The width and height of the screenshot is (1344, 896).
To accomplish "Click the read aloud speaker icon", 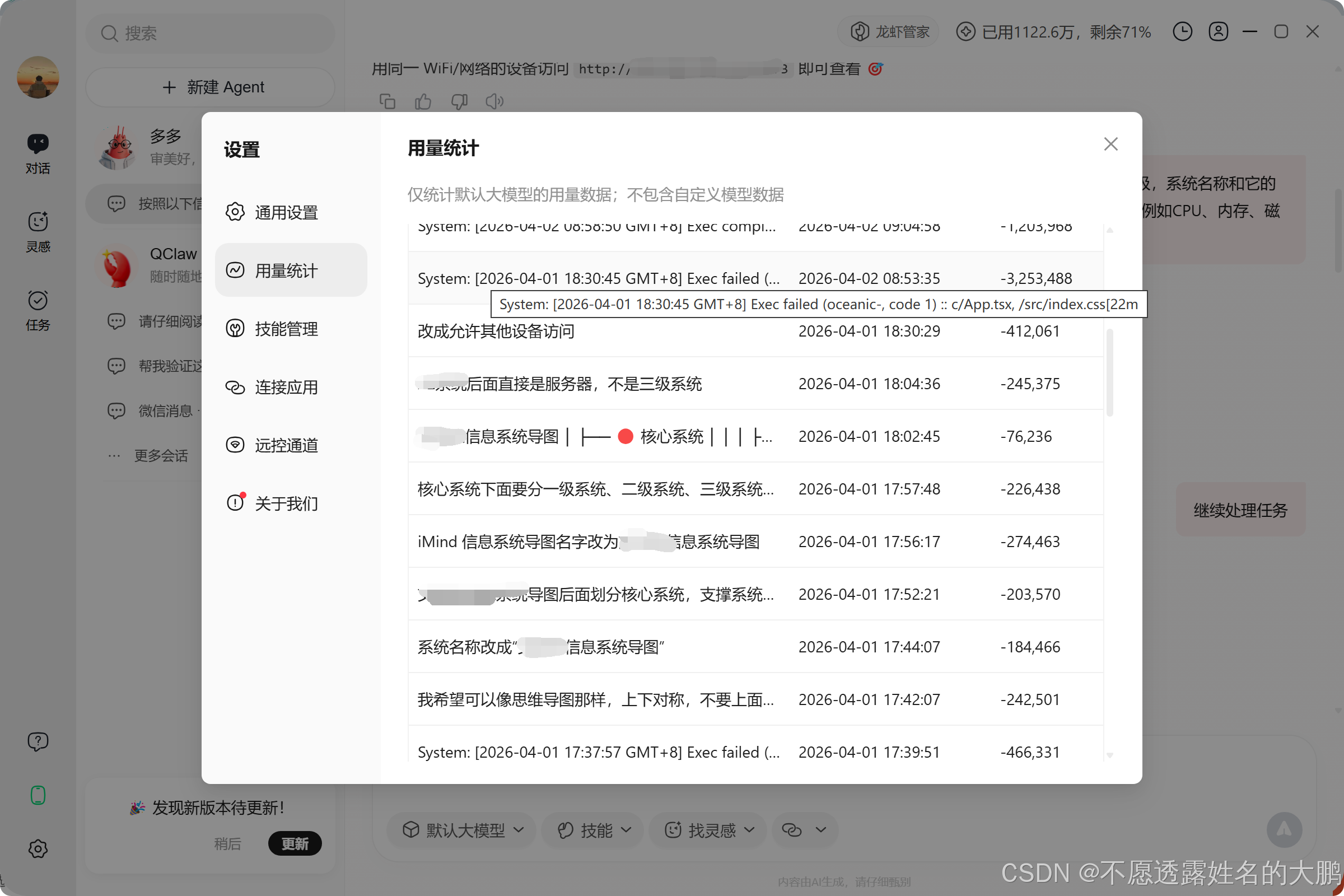I will [x=494, y=101].
